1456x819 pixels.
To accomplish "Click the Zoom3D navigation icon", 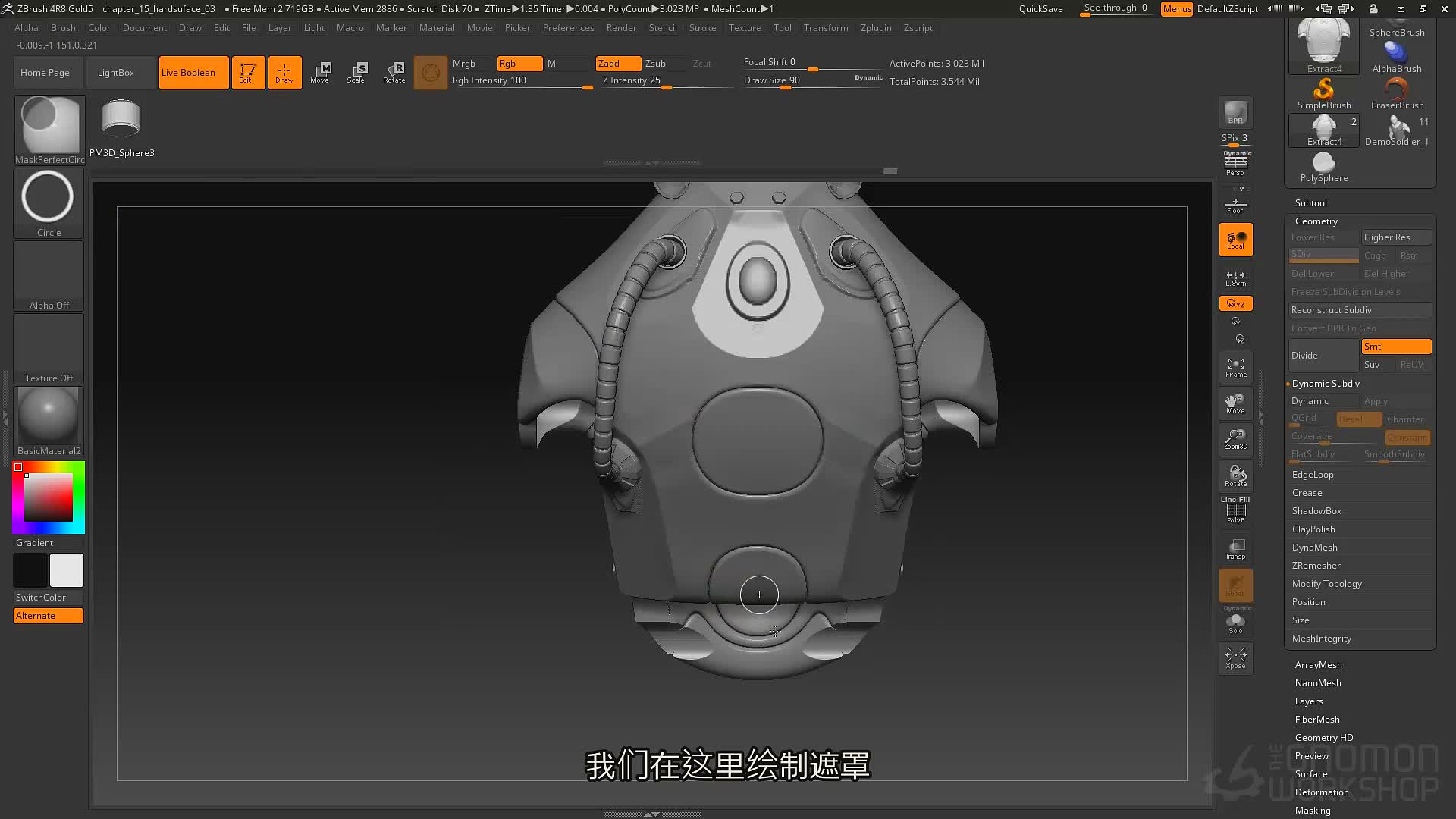I will click(1235, 439).
